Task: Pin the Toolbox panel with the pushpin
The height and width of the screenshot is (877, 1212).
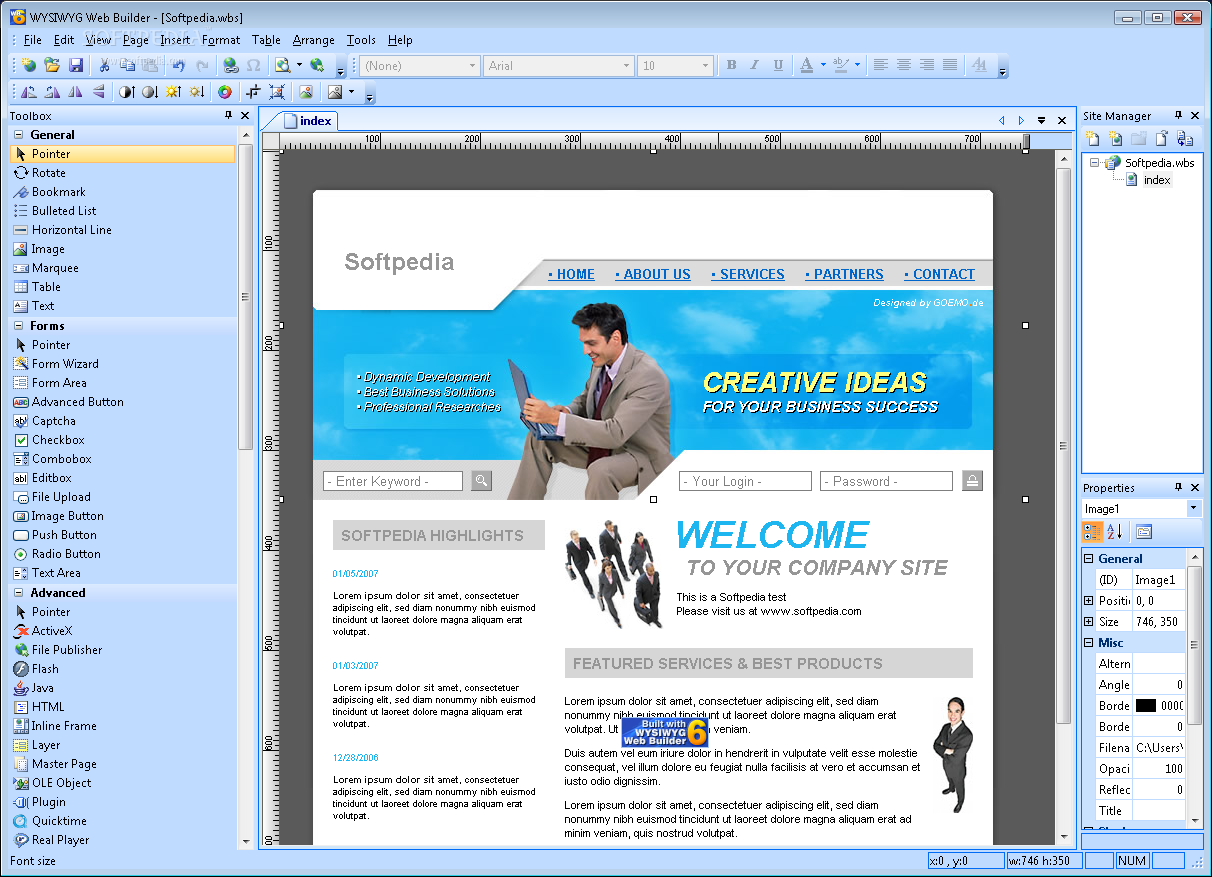Action: tap(228, 116)
